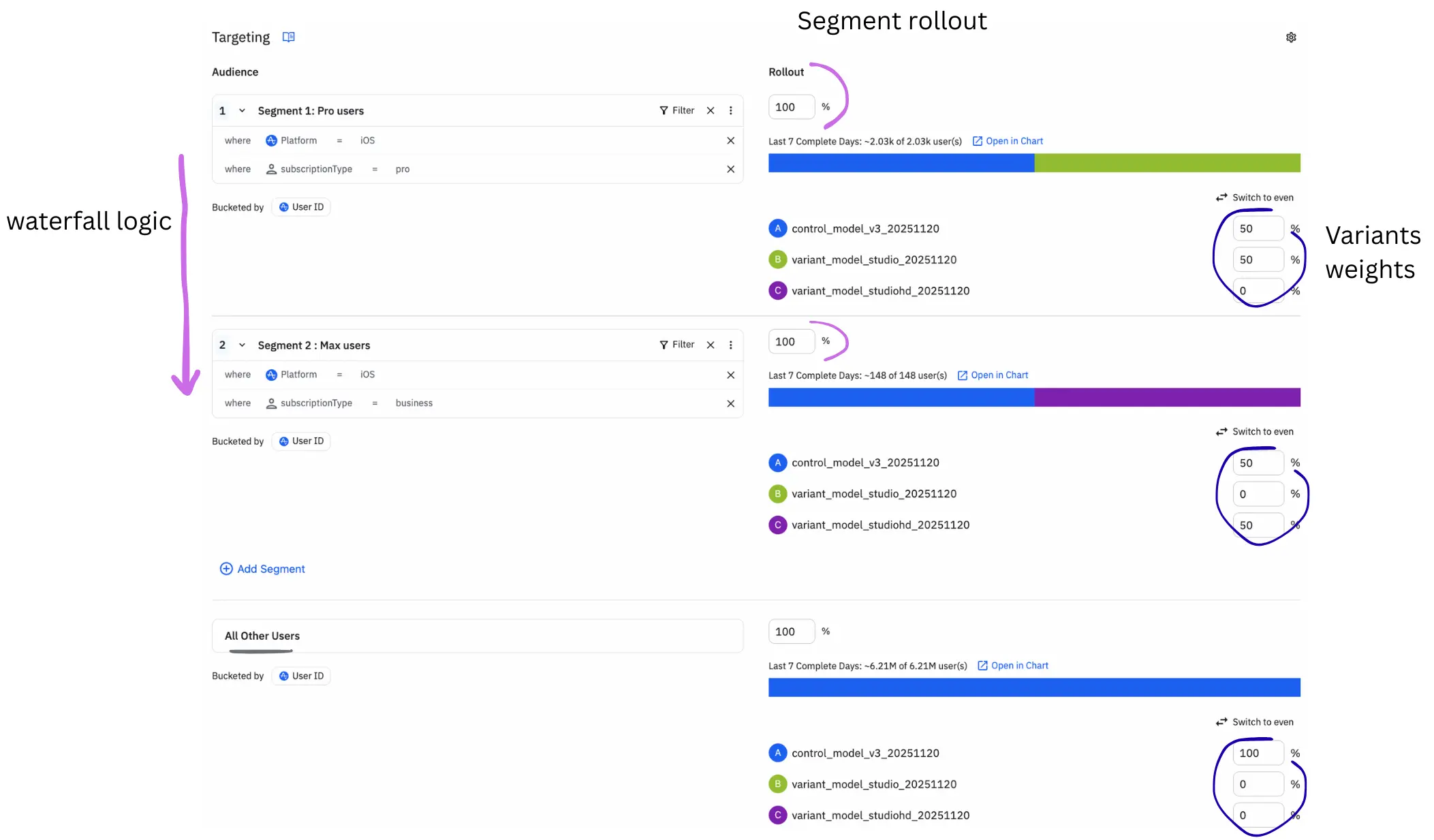Switch Segment 2 variants to even split
The height and width of the screenshot is (840, 1434).
1255,431
